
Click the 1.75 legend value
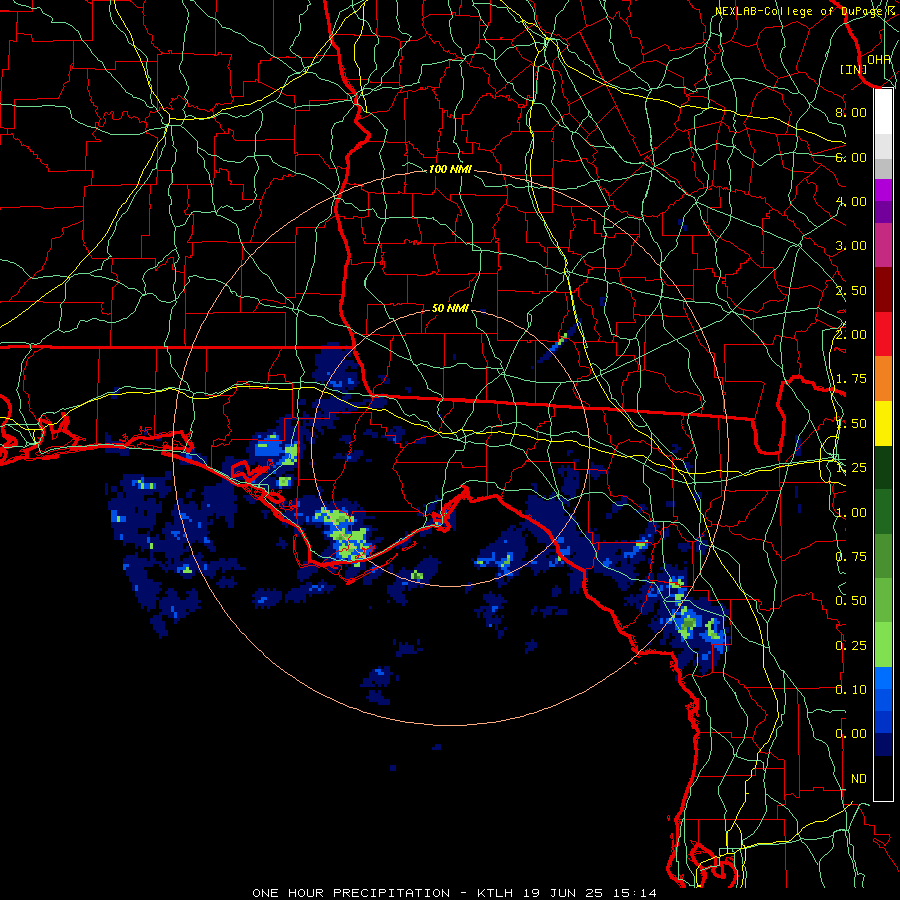point(851,379)
